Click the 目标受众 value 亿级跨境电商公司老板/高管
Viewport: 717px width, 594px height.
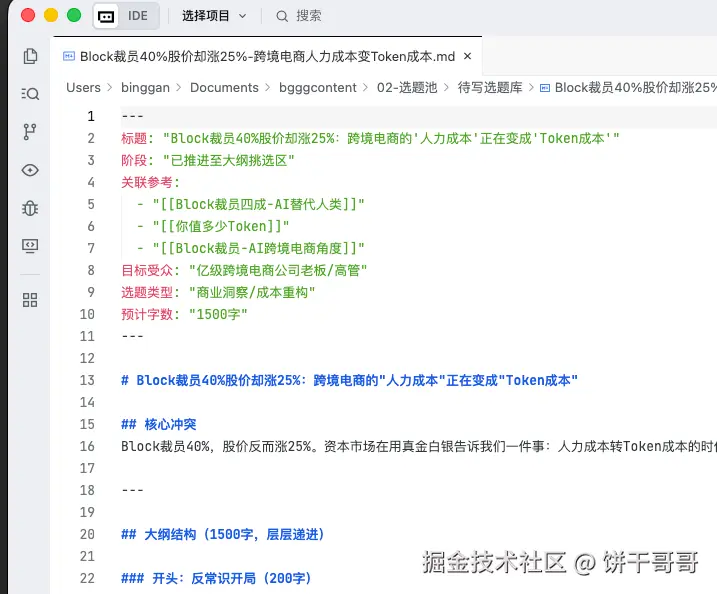tap(278, 270)
